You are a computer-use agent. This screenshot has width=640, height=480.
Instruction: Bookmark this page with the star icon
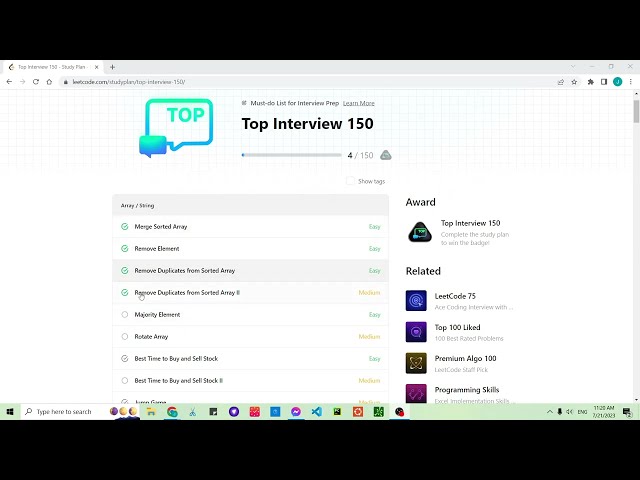tap(574, 82)
